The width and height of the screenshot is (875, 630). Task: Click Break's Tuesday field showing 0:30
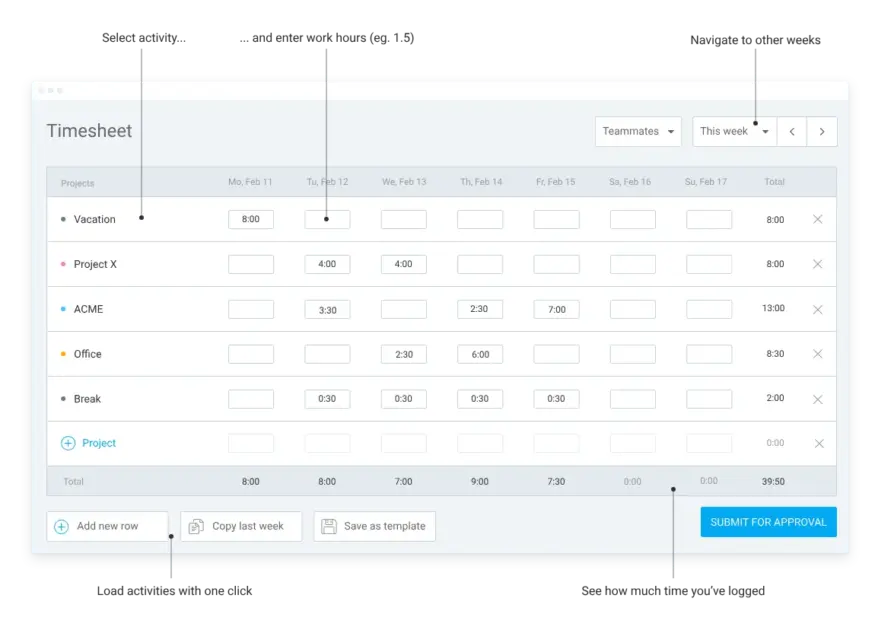[327, 398]
